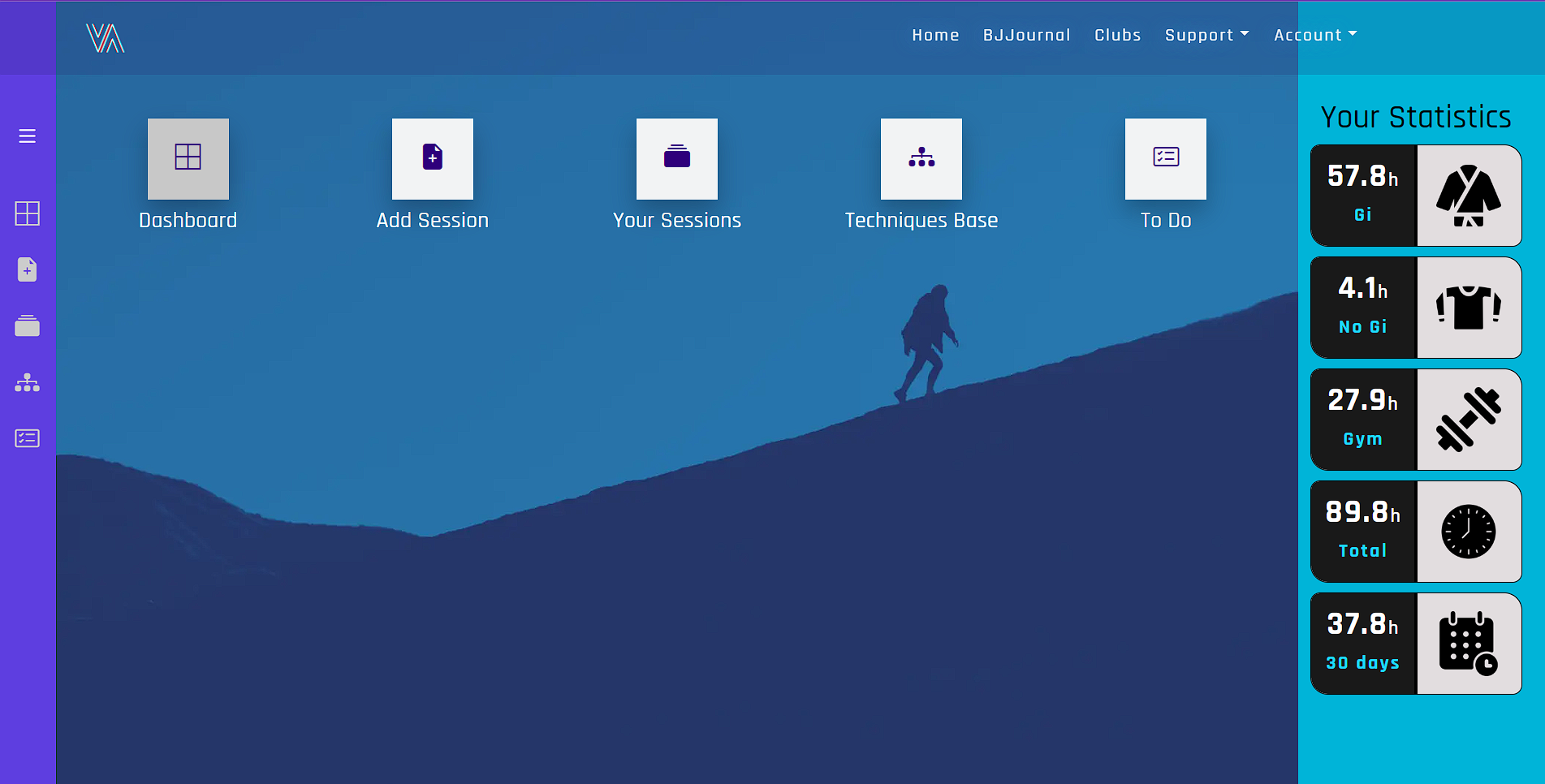Click the Techniques Base label link
1545x784 pixels.
pos(921,220)
